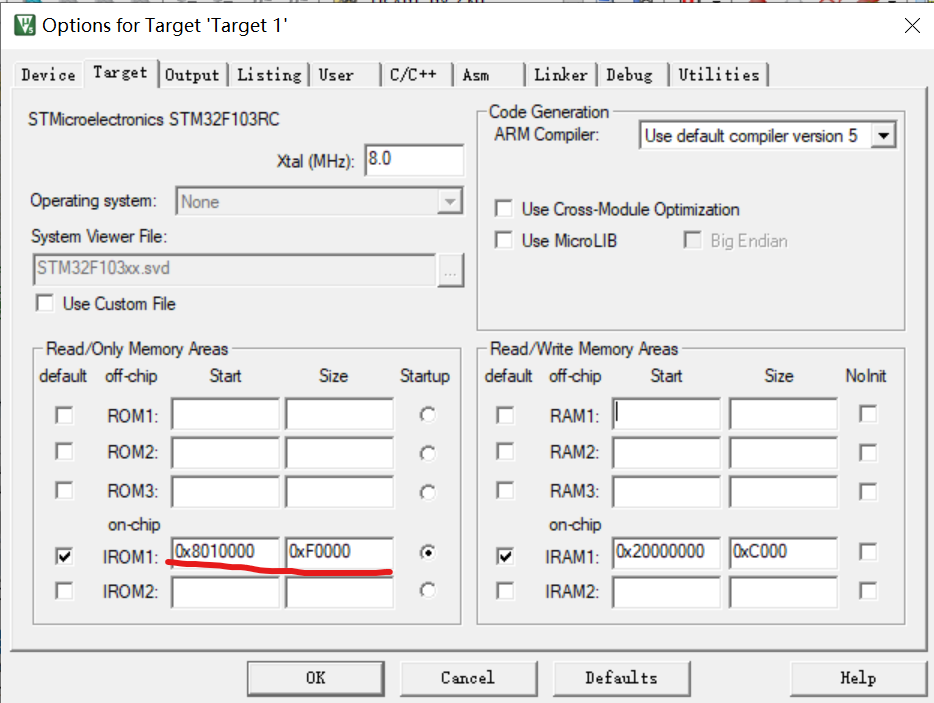Toggle the Big Endian checkbox
Screen dimensions: 934x703
tap(692, 240)
